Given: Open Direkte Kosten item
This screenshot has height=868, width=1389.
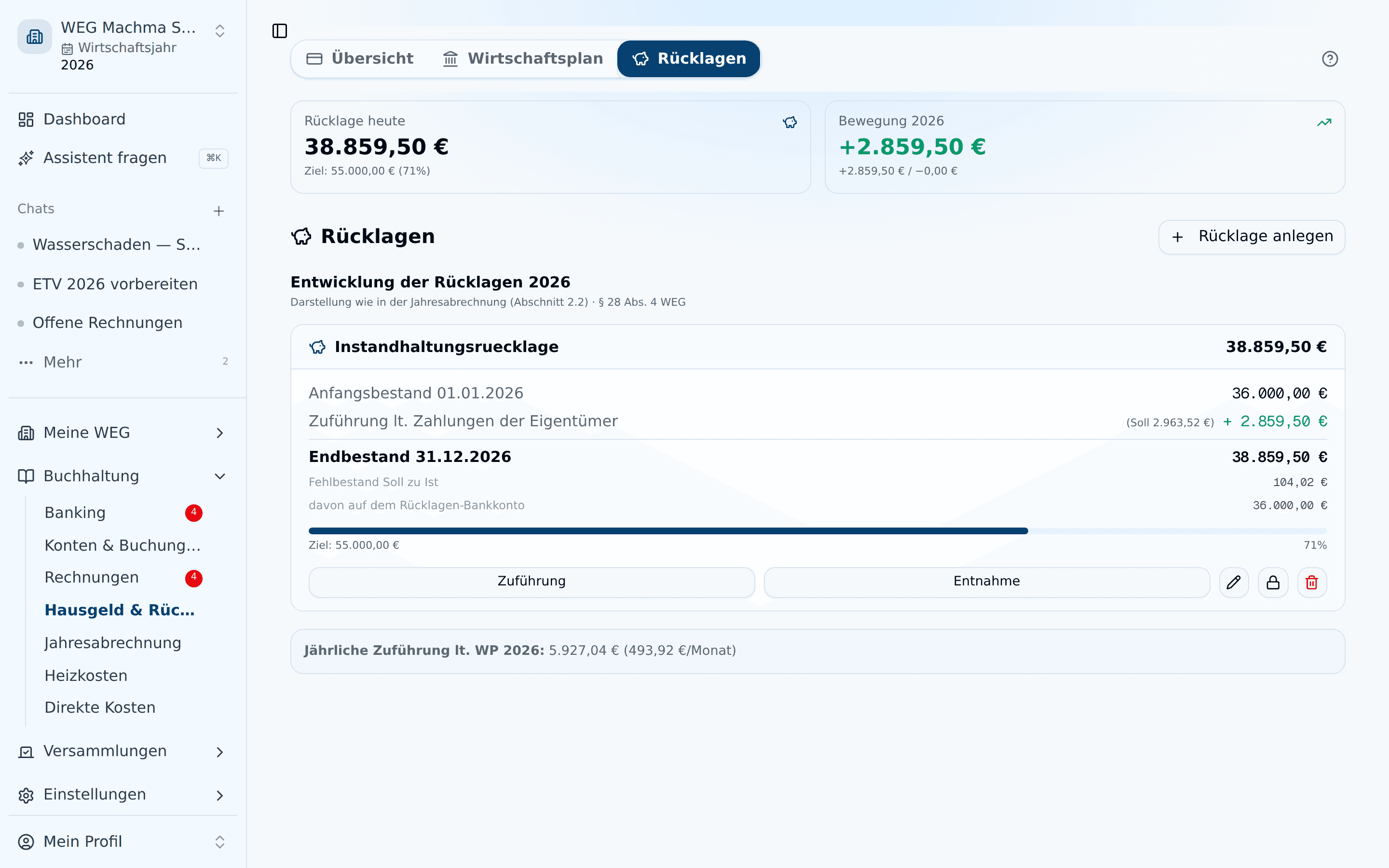Looking at the screenshot, I should coord(123,708).
